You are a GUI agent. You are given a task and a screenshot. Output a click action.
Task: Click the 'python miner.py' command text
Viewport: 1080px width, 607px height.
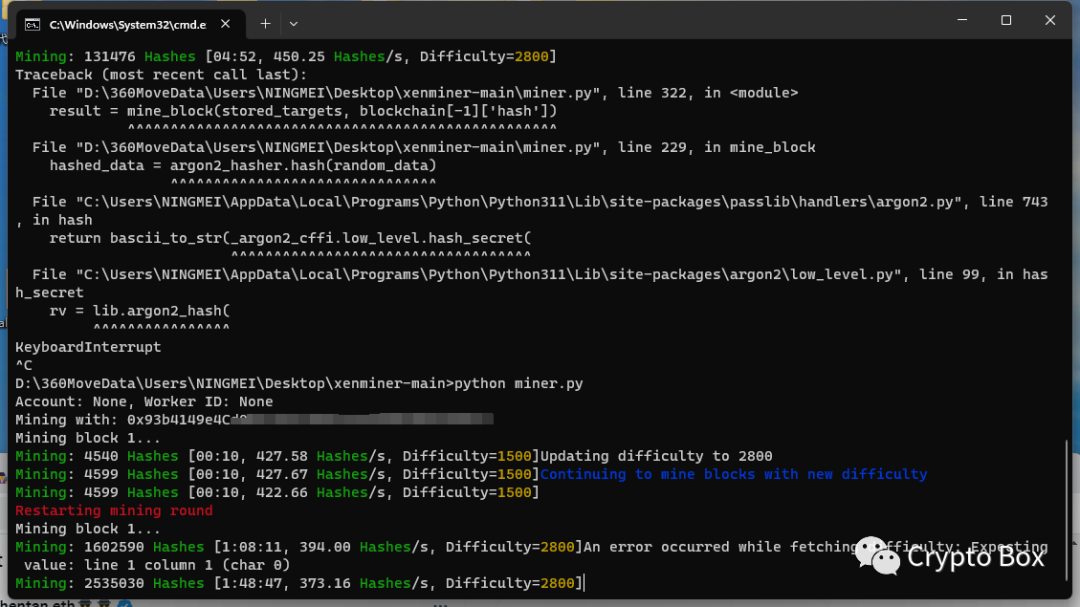(519, 384)
